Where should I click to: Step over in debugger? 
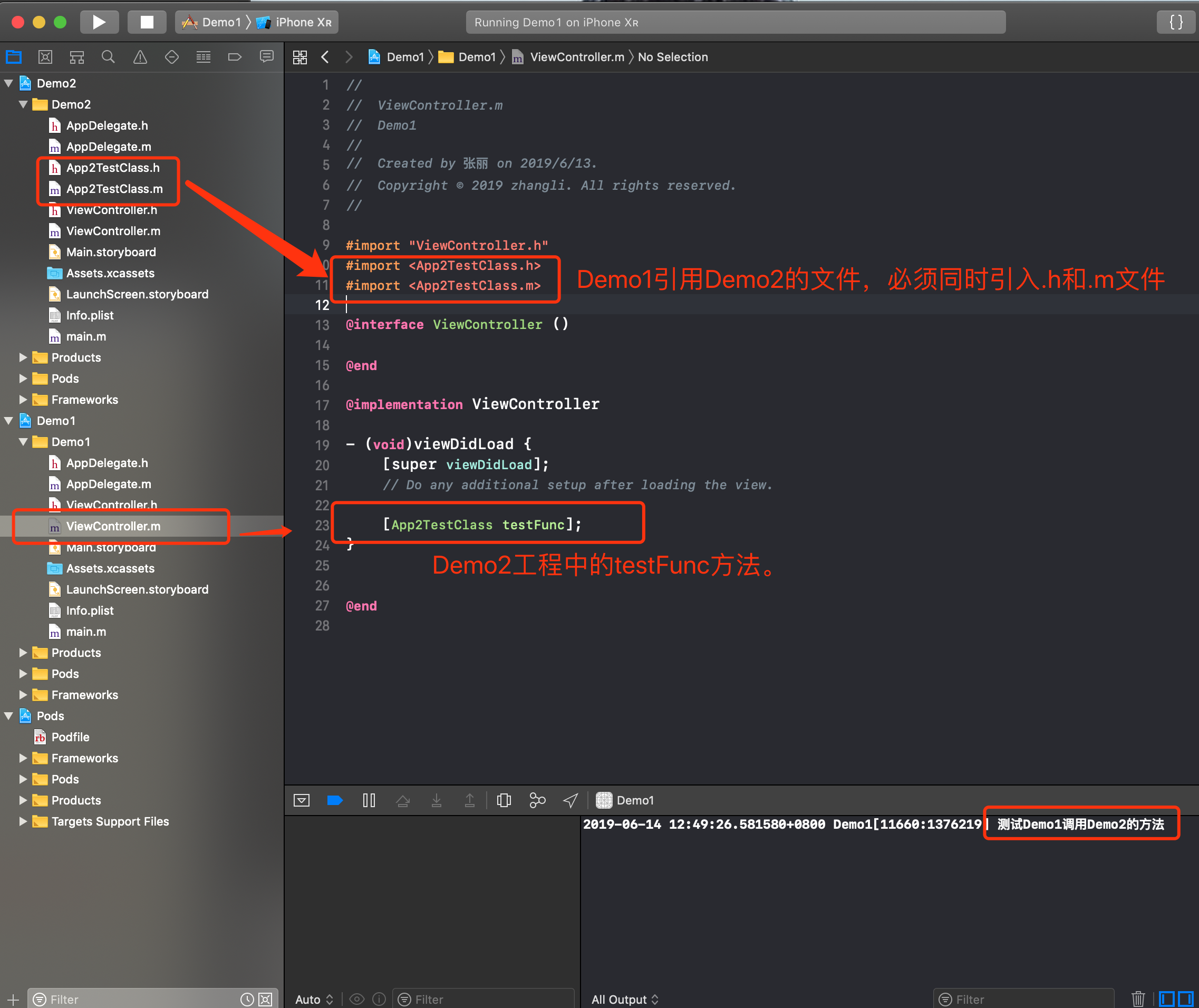403,801
